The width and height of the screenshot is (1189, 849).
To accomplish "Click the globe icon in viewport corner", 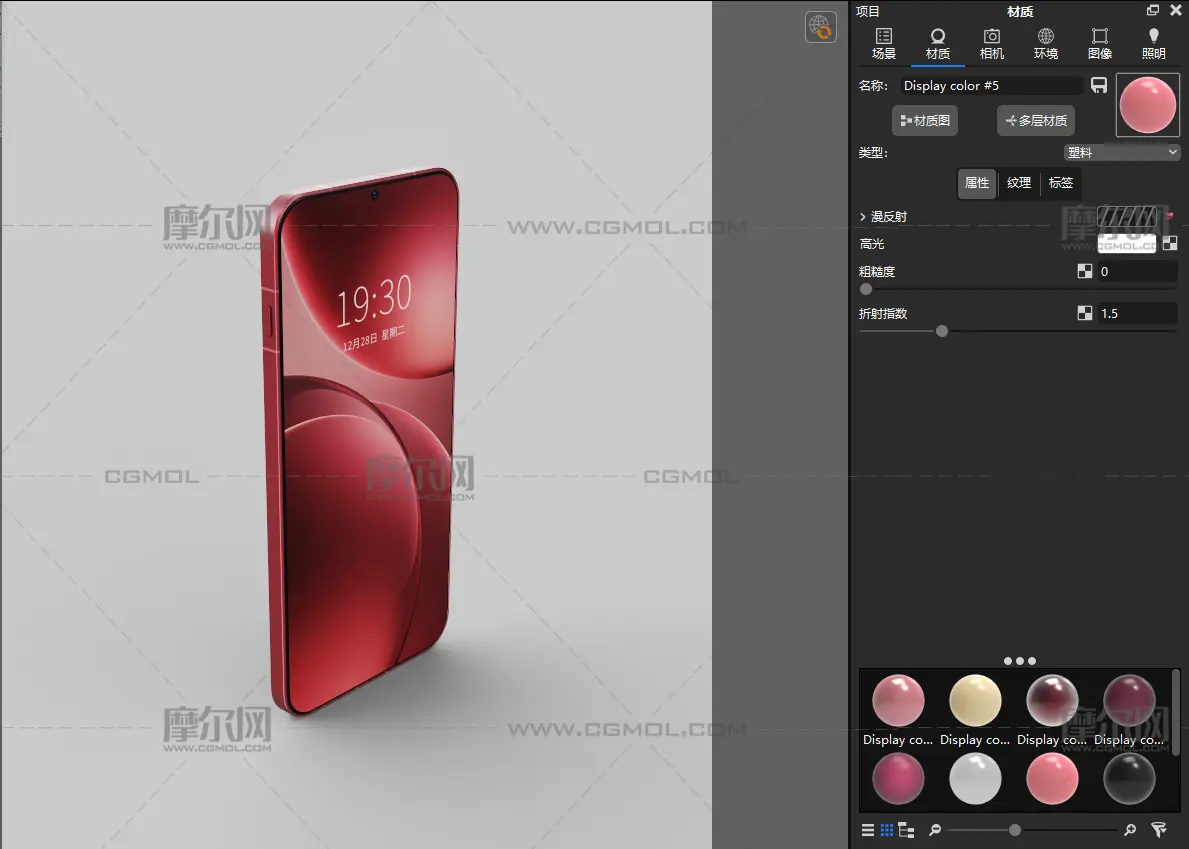I will click(820, 27).
